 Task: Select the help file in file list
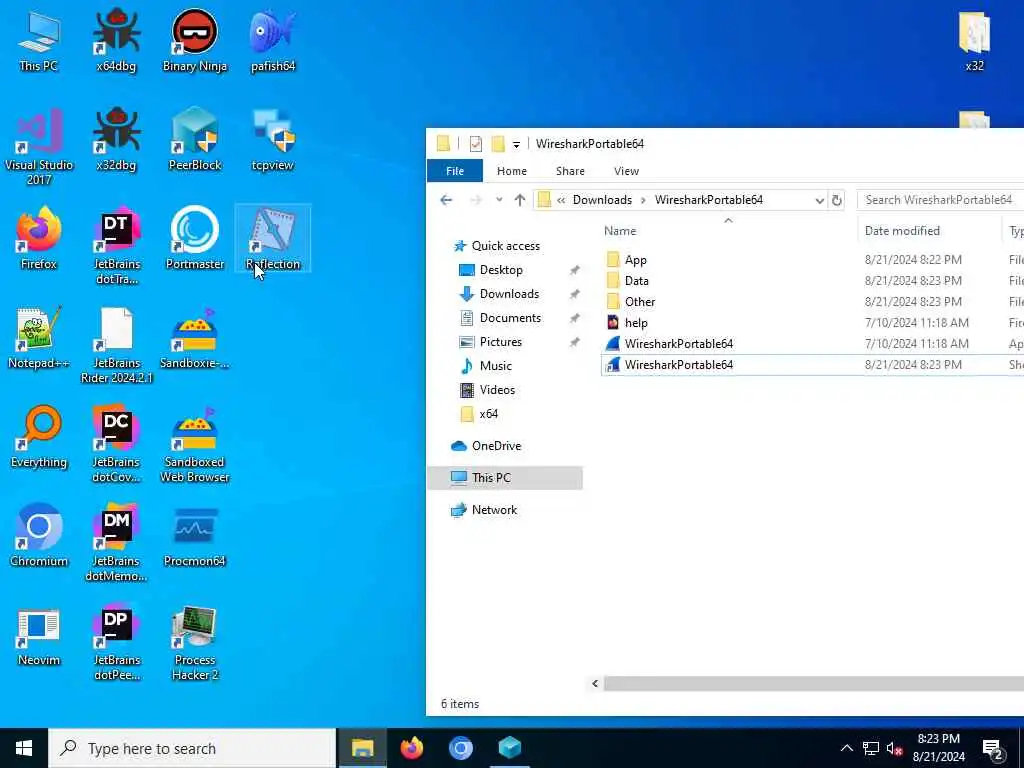pos(635,323)
